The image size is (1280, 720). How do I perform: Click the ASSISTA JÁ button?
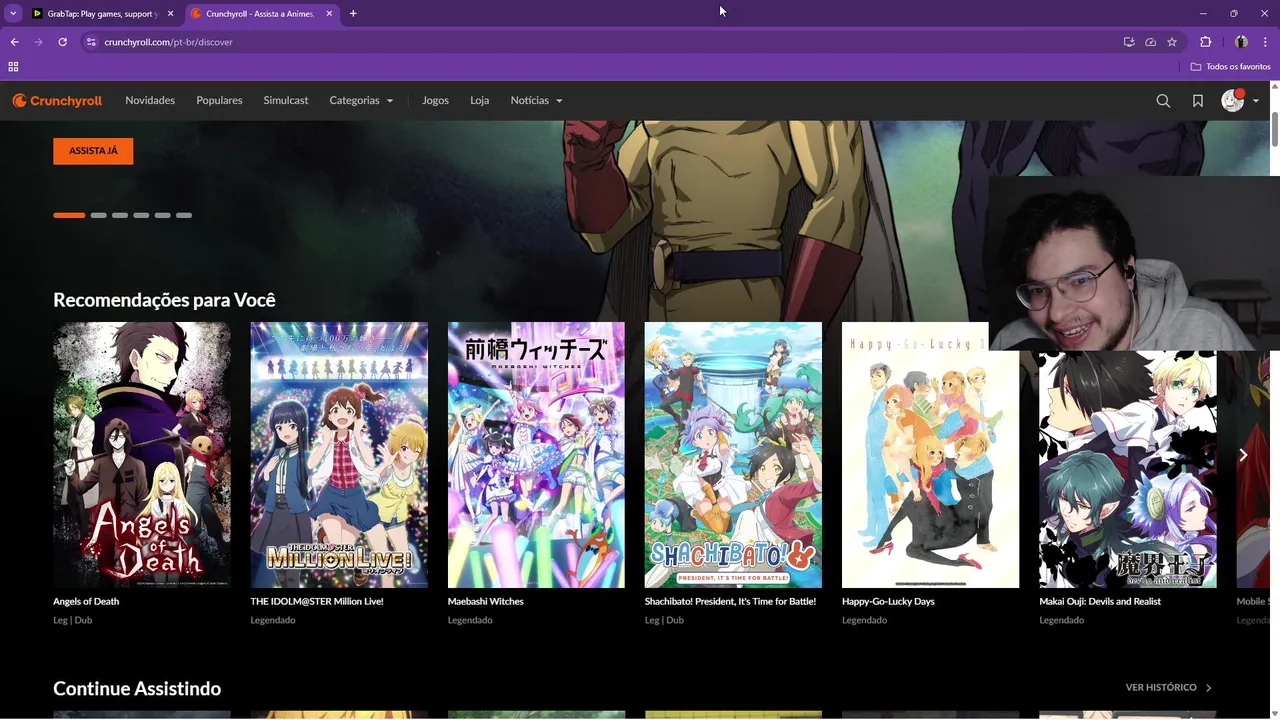point(93,151)
